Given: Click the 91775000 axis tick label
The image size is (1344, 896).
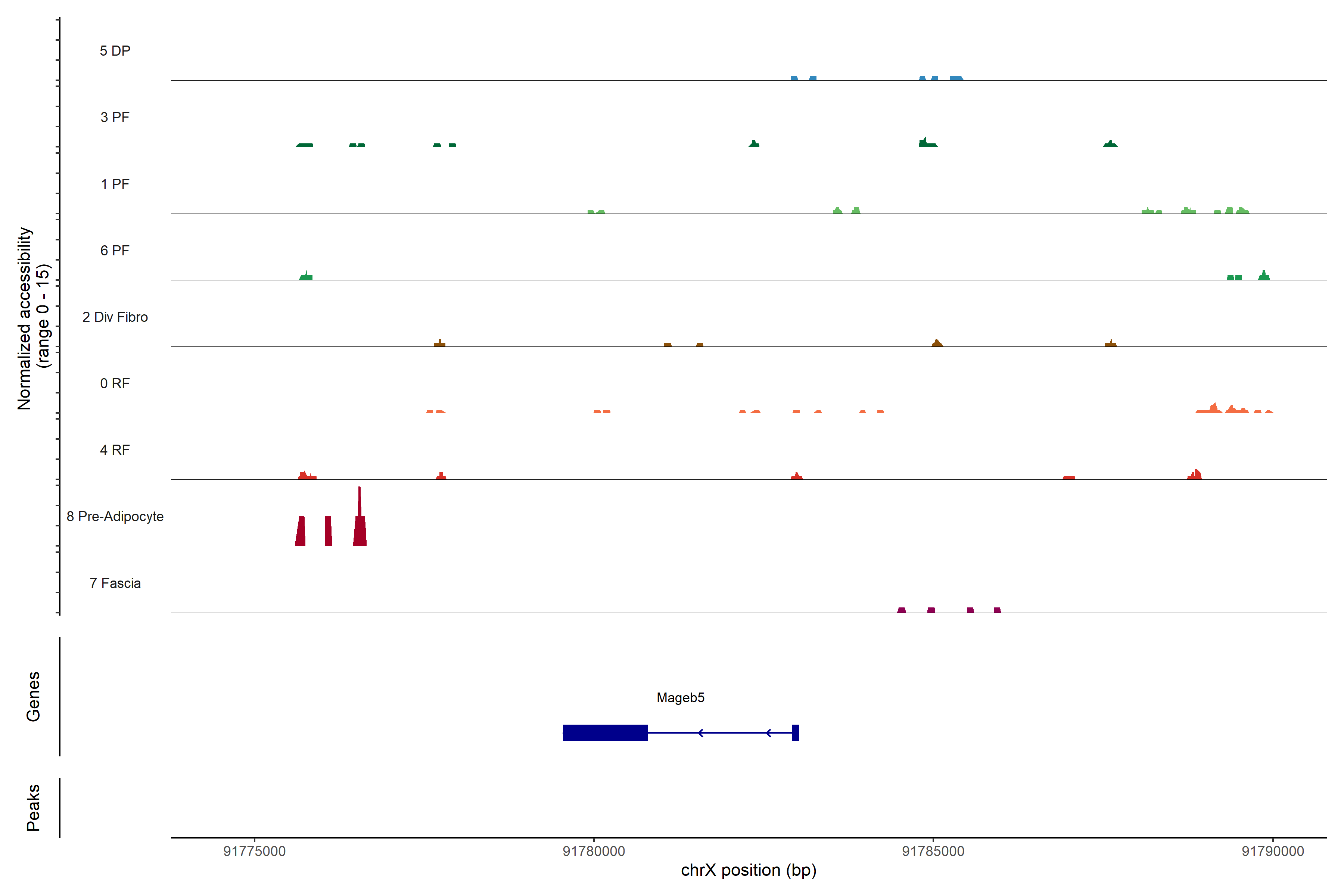Looking at the screenshot, I should tap(254, 852).
